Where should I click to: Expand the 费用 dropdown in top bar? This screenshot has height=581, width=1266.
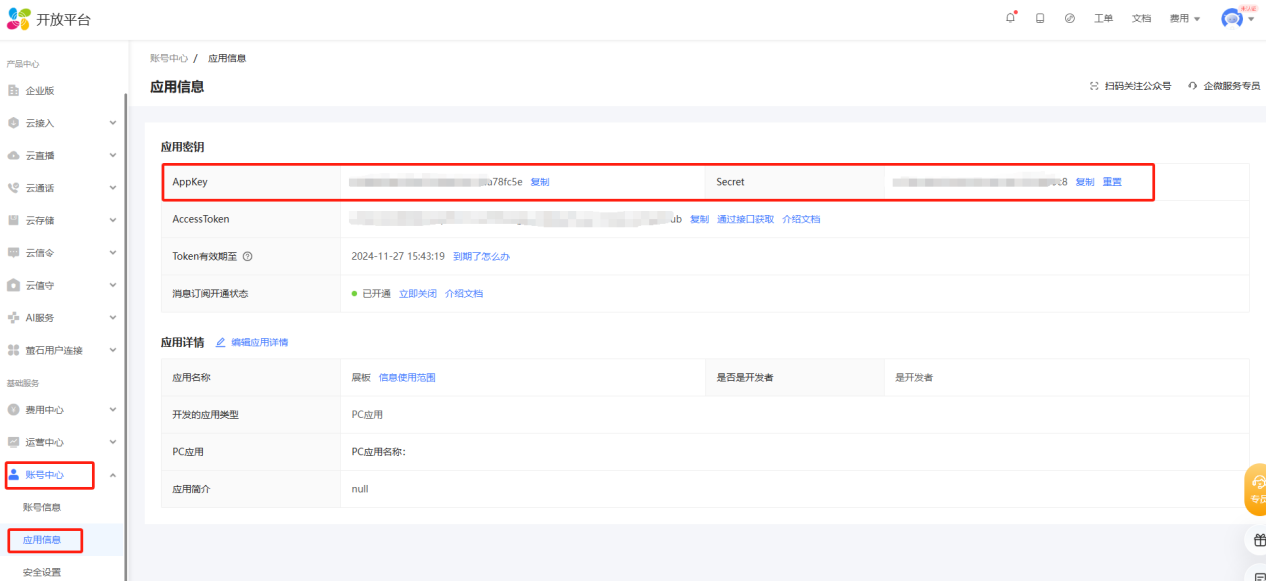1185,18
